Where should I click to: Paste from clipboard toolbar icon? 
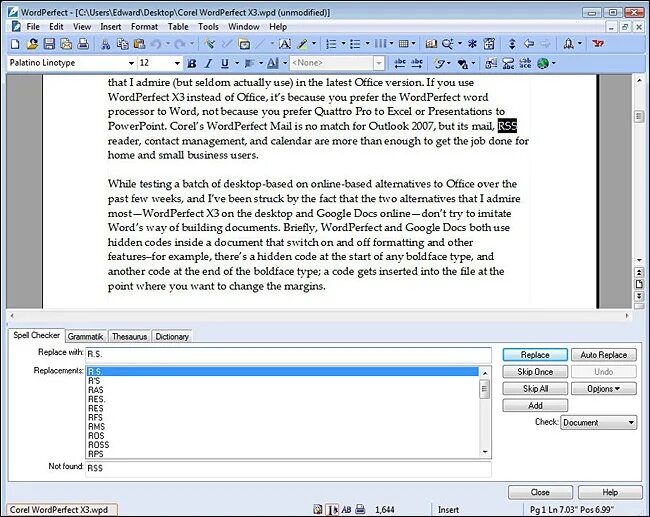139,44
